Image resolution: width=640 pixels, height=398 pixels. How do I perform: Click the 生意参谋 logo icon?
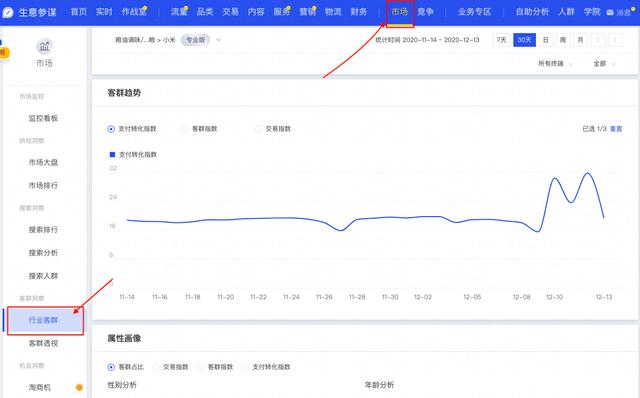point(8,12)
